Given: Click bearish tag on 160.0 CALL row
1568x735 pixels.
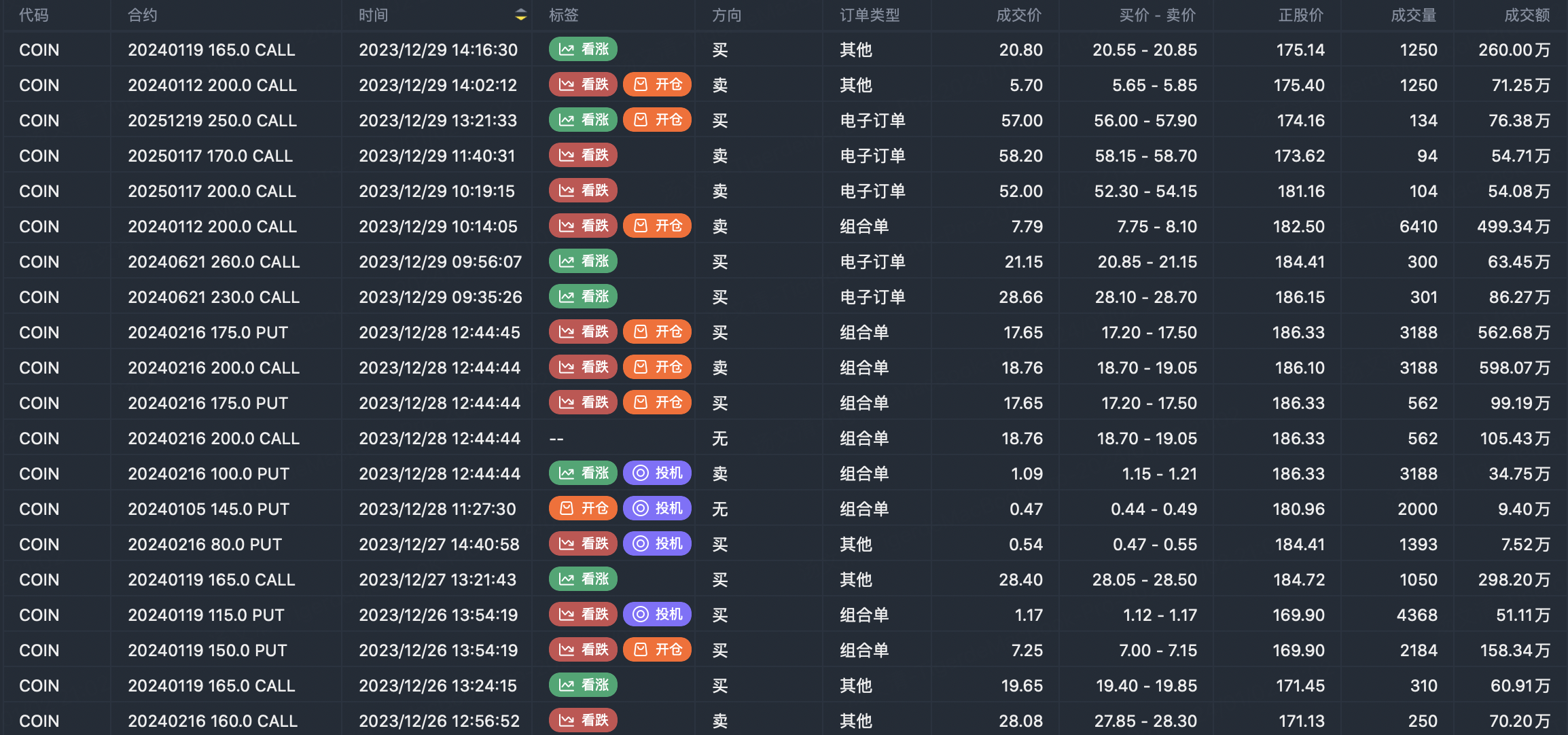Looking at the screenshot, I should coord(583,720).
